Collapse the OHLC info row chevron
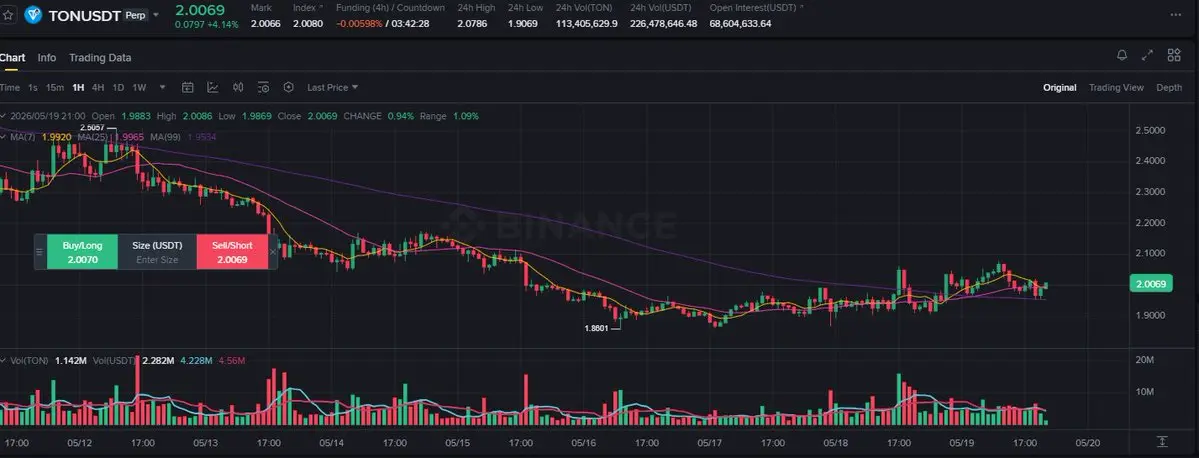 3,116
